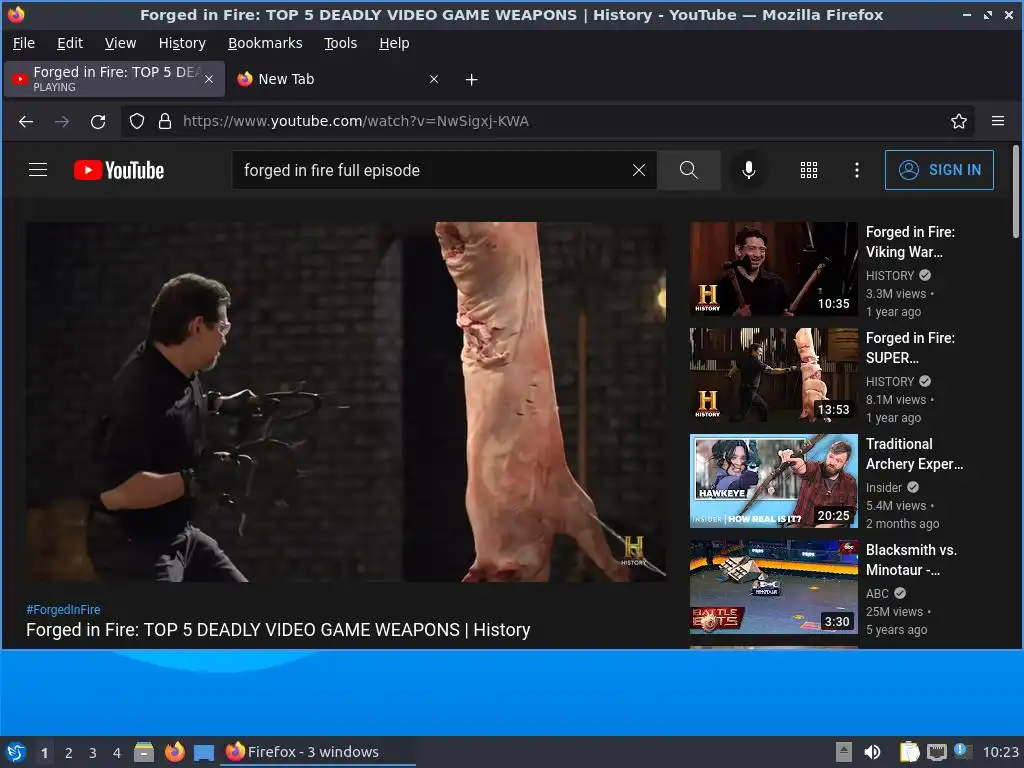Go forward with Firefox forward arrow

[x=62, y=121]
